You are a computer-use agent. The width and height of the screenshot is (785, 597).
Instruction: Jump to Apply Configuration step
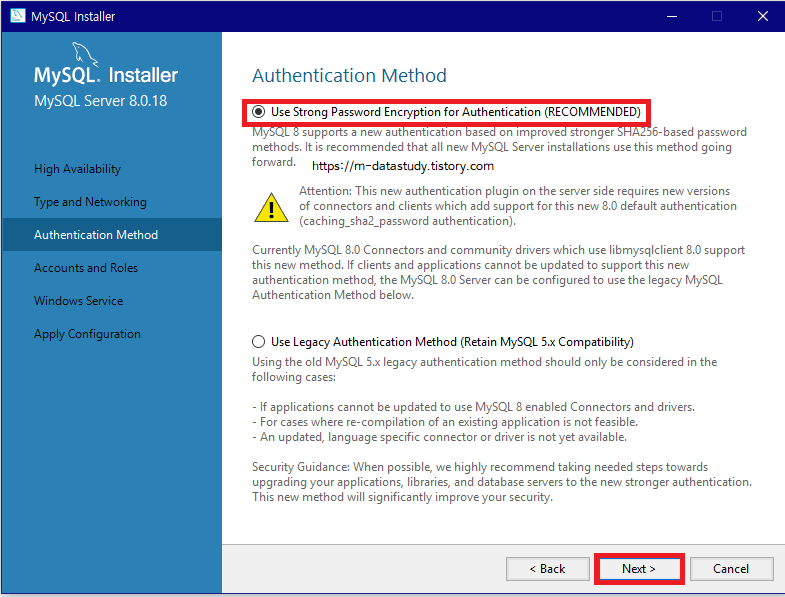coord(87,334)
